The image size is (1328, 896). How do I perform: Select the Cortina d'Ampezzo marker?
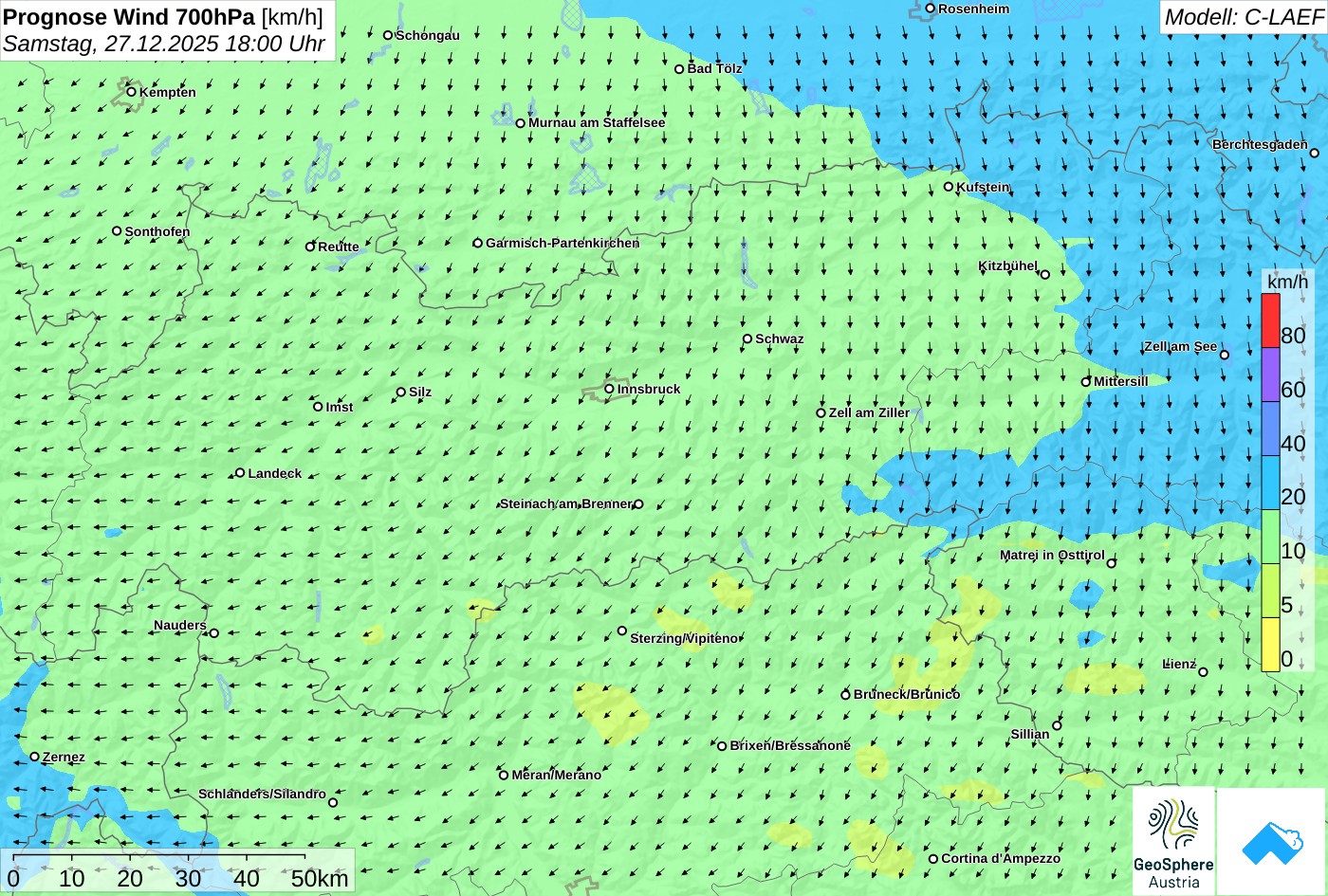[933, 859]
